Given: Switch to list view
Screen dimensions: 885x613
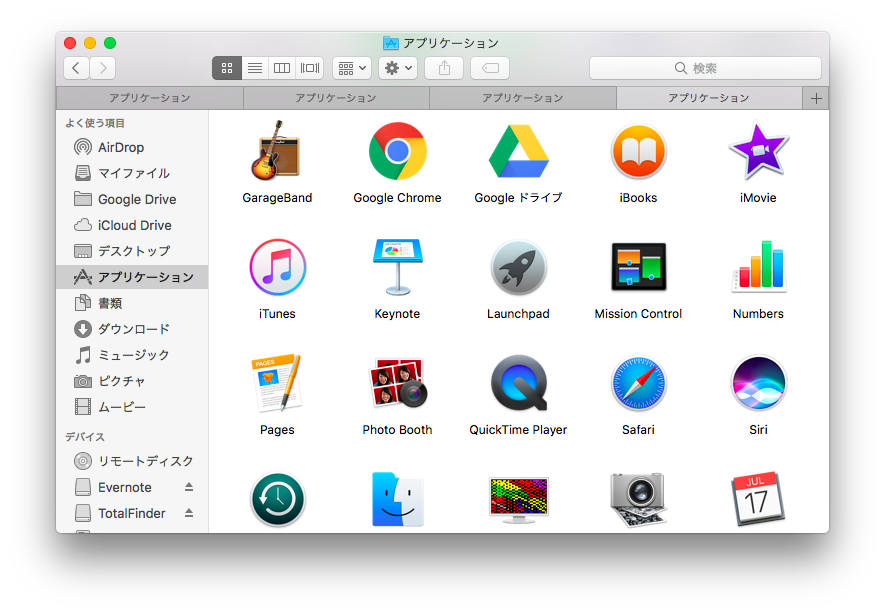Looking at the screenshot, I should 255,68.
